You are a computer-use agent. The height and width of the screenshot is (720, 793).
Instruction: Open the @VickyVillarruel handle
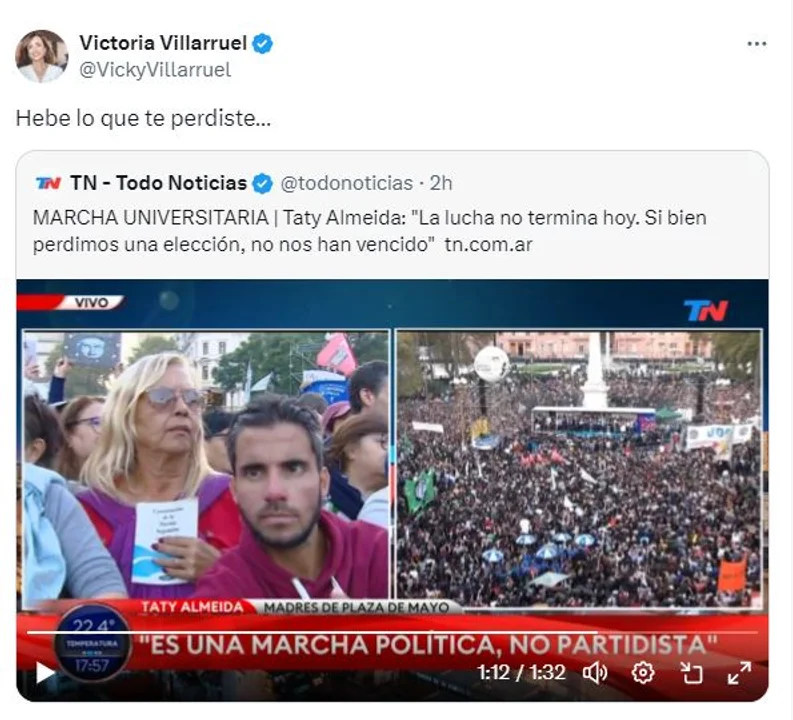155,70
